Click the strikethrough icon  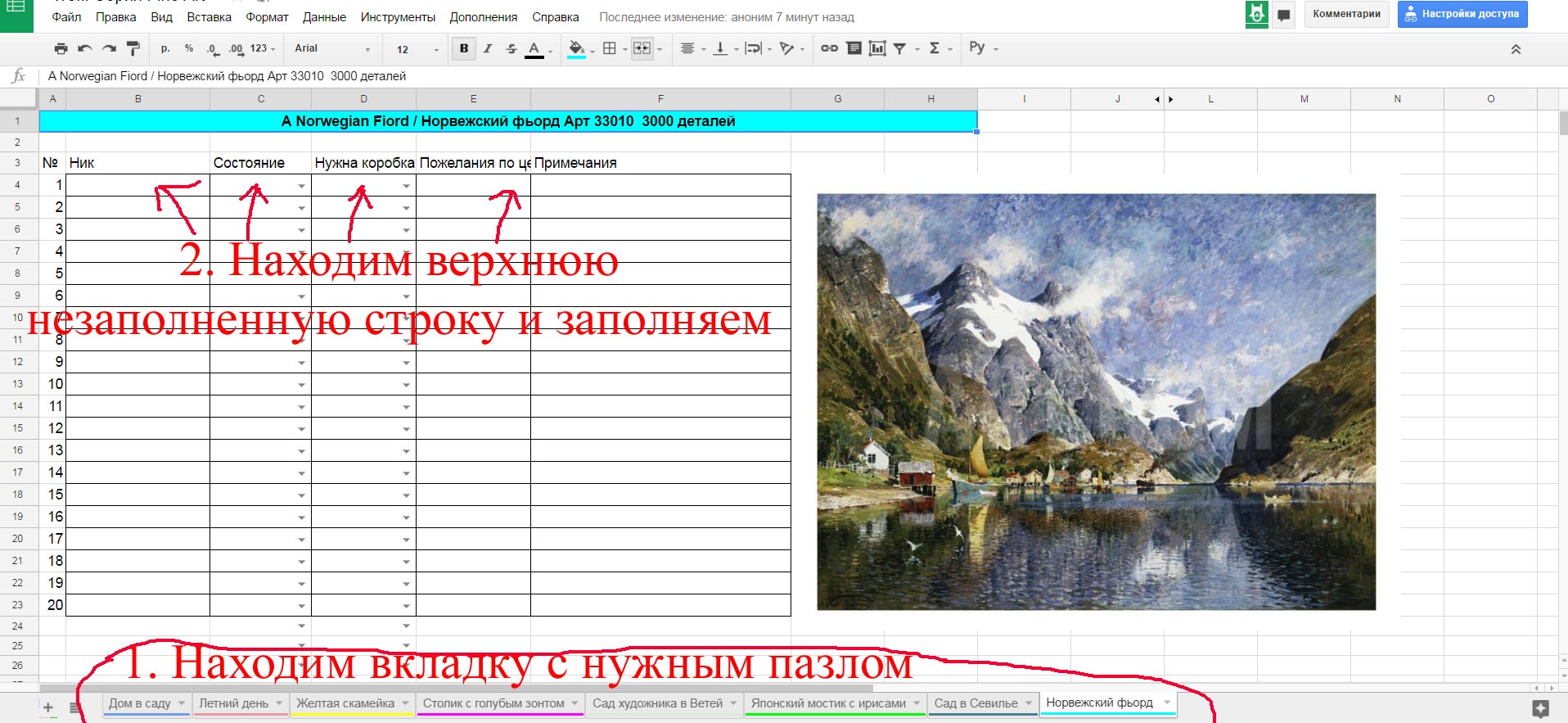(511, 49)
